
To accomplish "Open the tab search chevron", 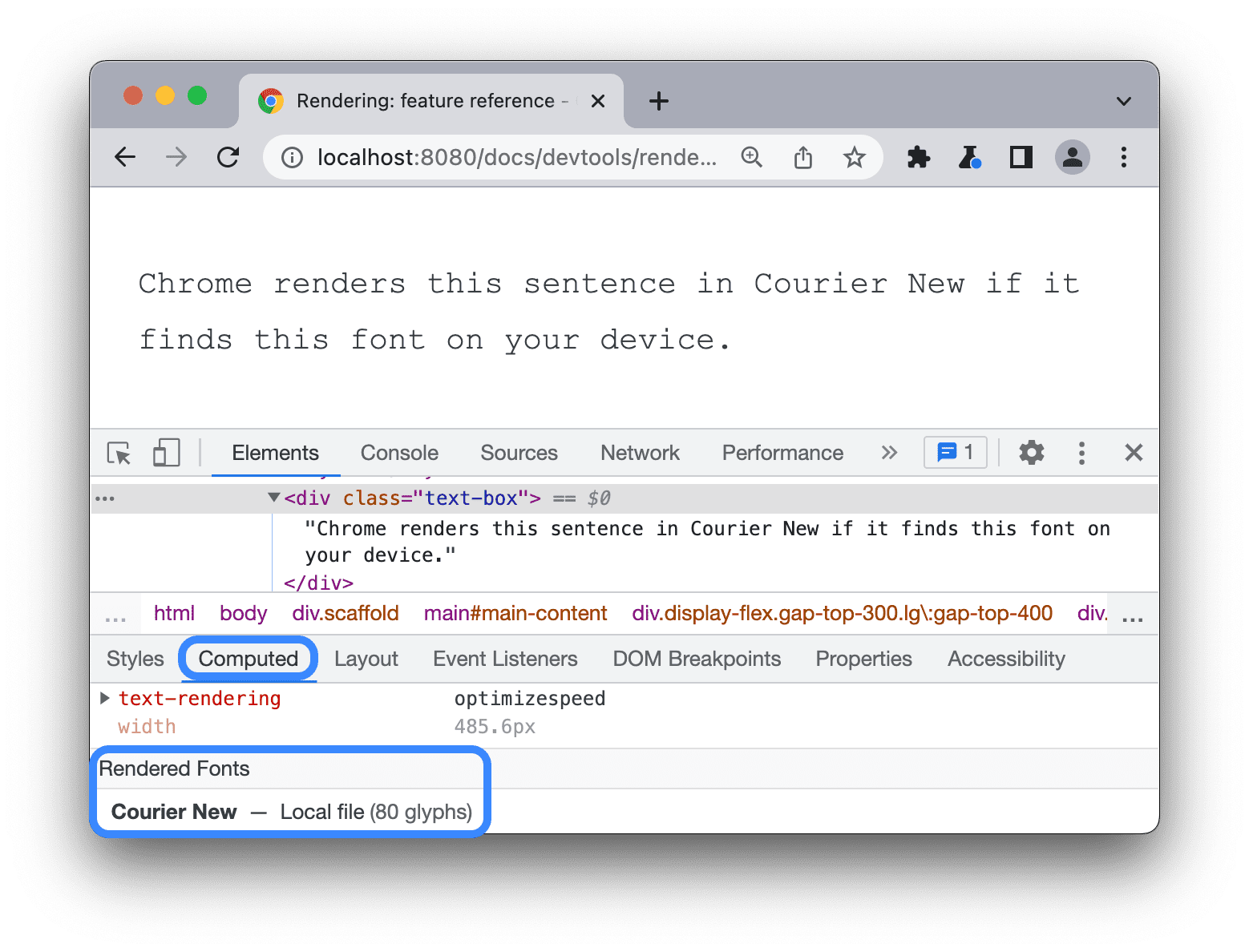I will point(1123,101).
